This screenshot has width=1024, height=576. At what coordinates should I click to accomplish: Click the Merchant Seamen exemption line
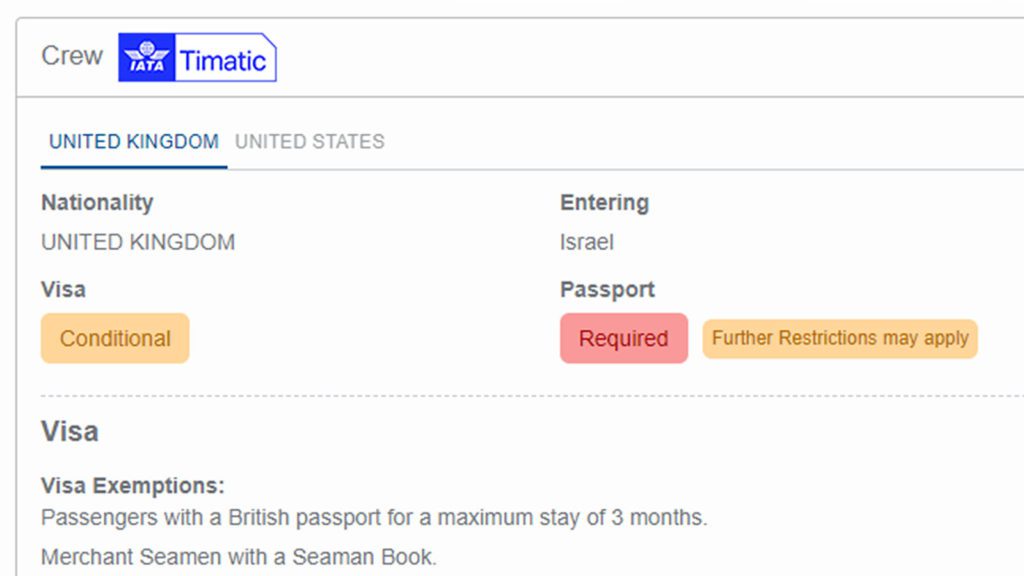pos(239,557)
